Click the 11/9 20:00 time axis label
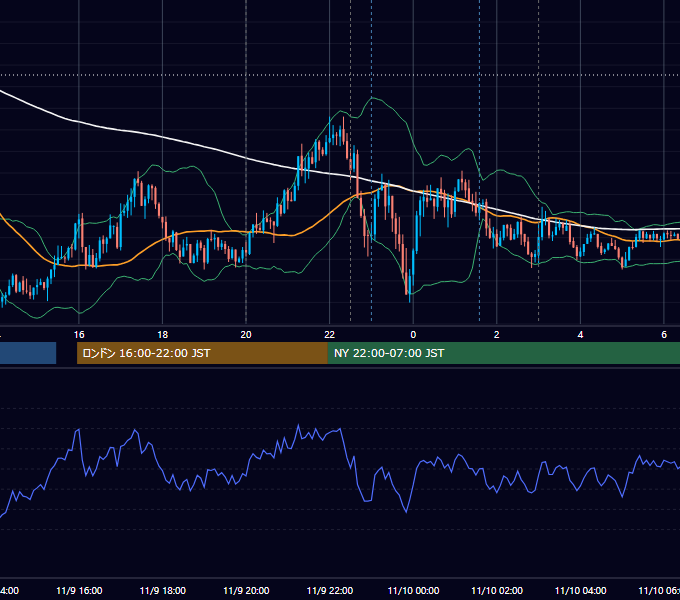Screen dimensions: 680x600 tap(246, 591)
